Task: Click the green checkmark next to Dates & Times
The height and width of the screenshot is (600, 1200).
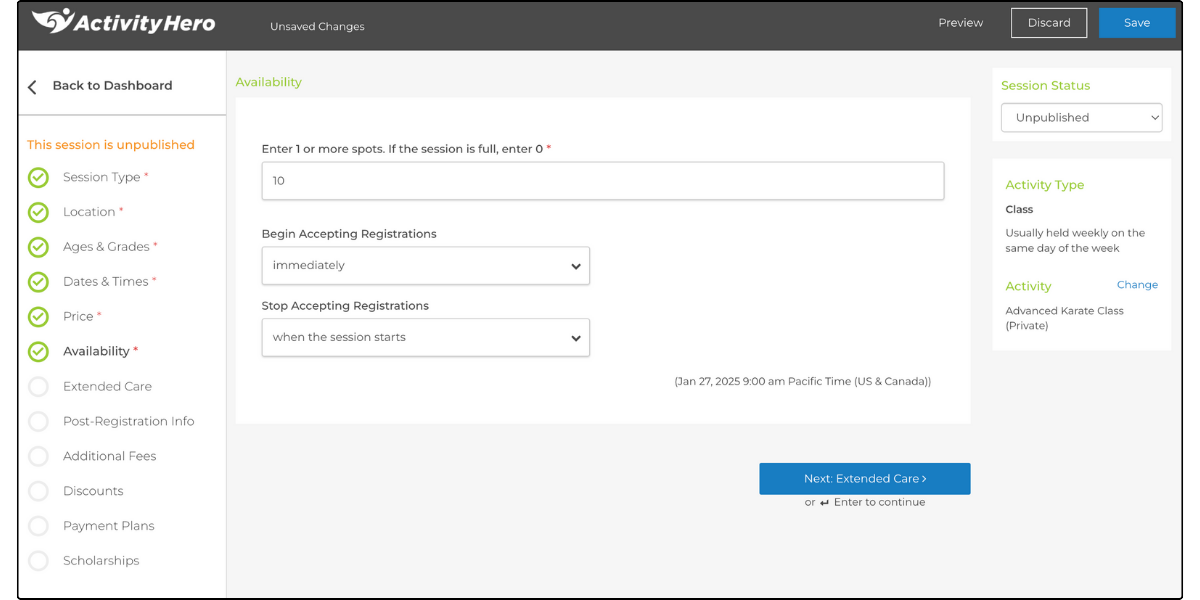Action: (x=38, y=283)
